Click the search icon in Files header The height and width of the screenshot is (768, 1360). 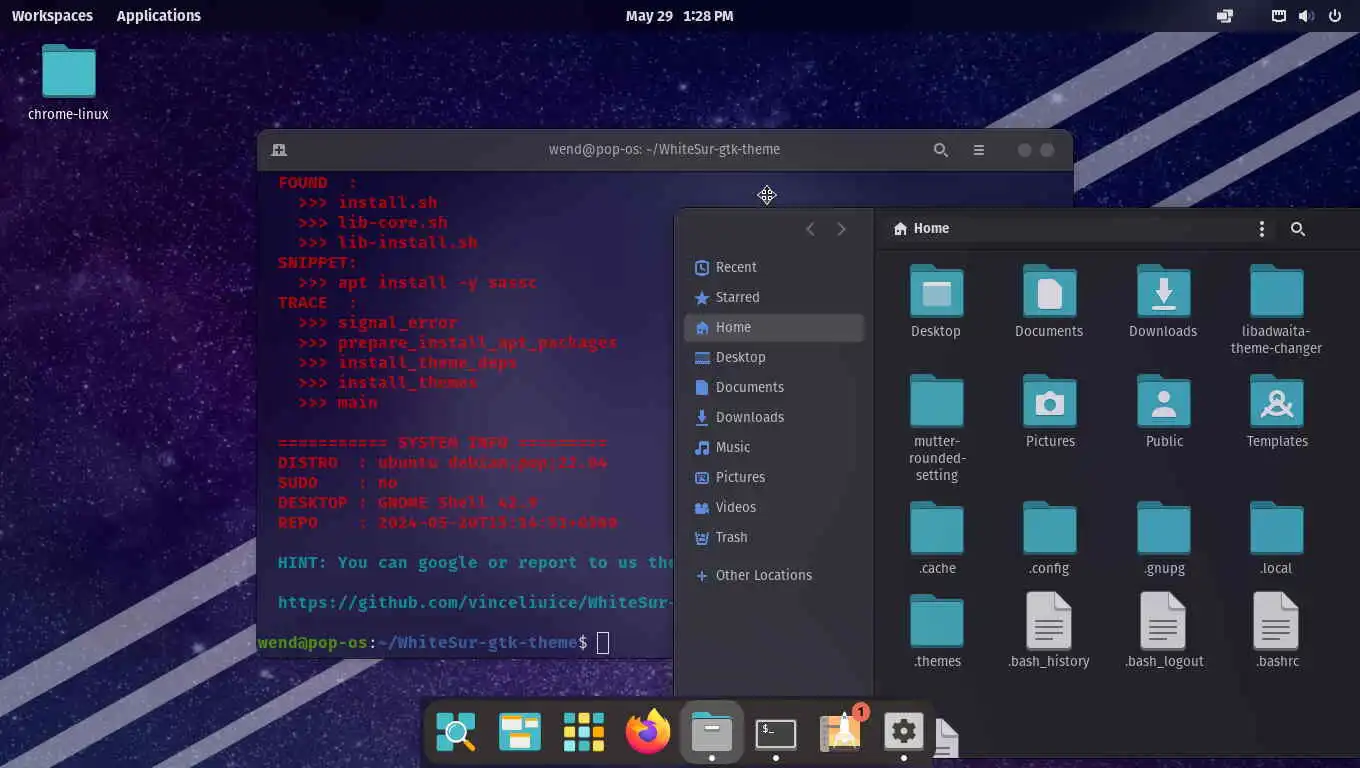(1298, 229)
